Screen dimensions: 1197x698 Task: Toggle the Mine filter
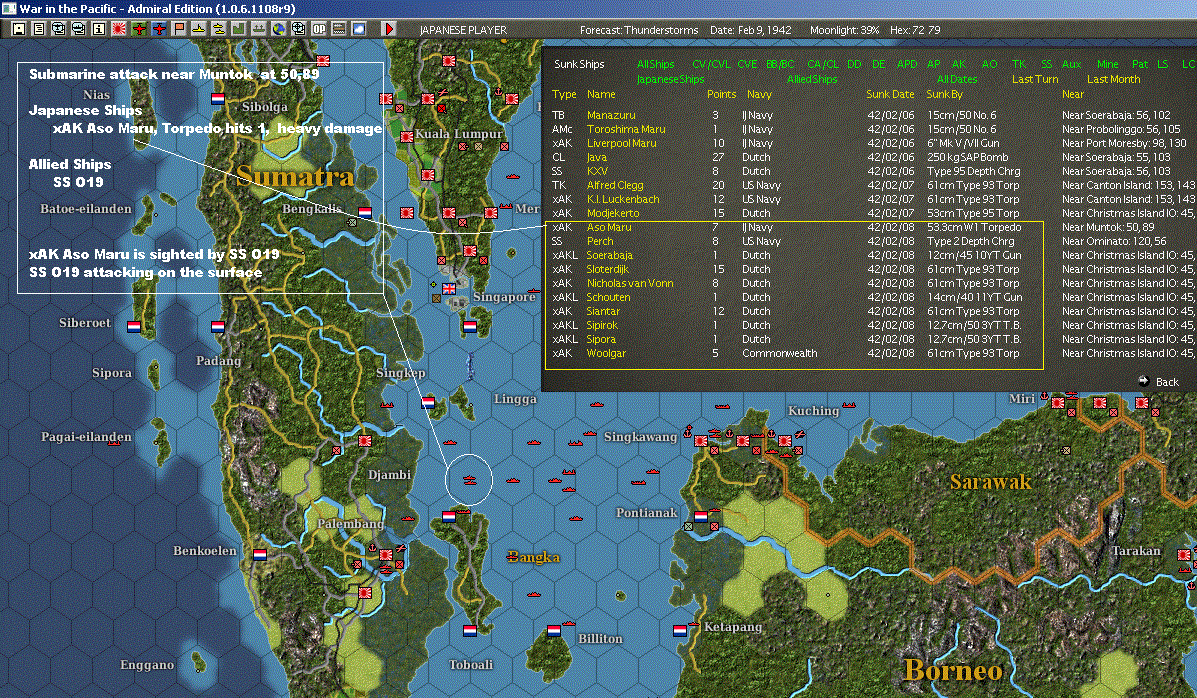click(x=1108, y=64)
